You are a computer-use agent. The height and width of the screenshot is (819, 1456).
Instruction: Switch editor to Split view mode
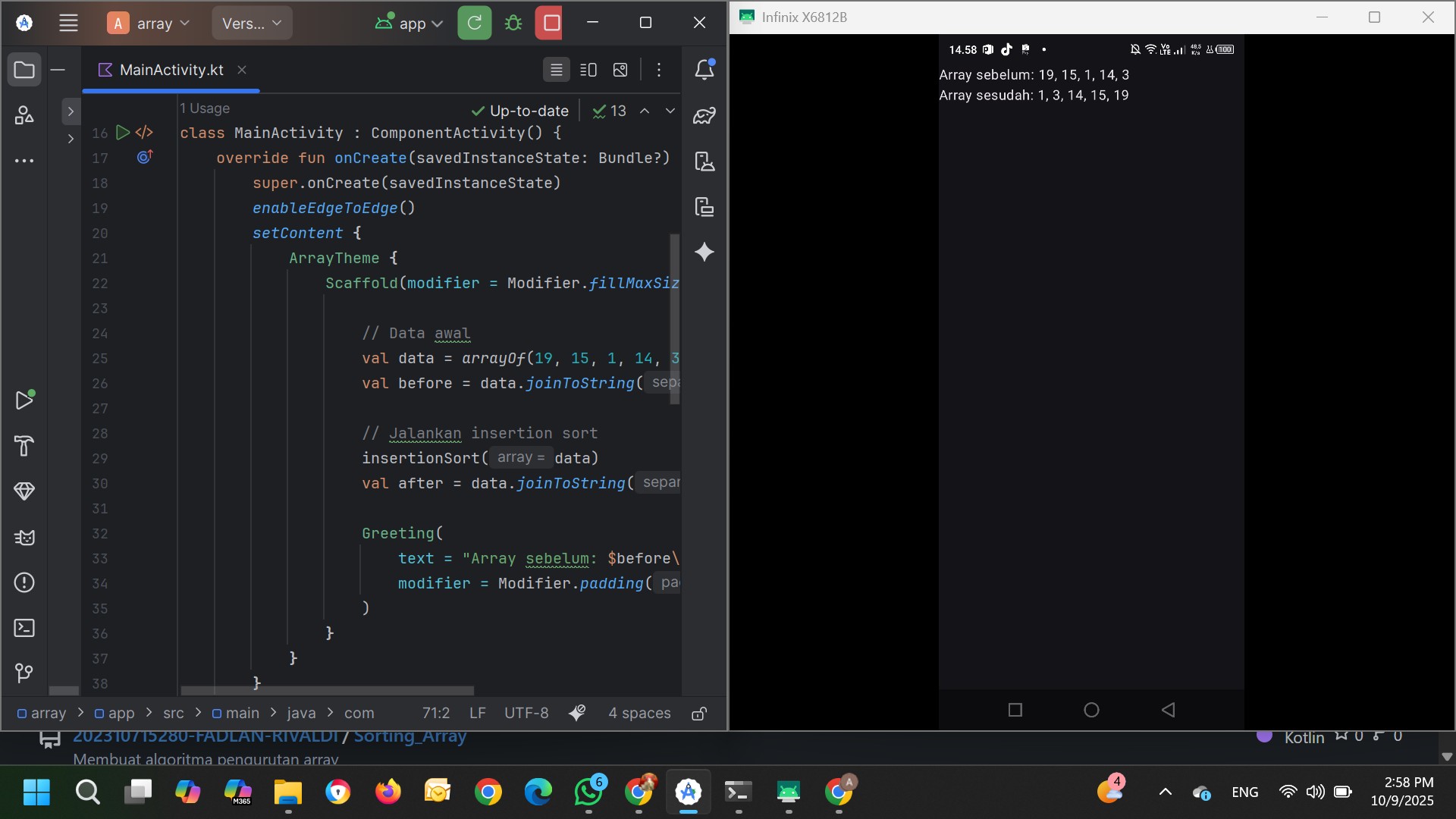pyautogui.click(x=588, y=70)
